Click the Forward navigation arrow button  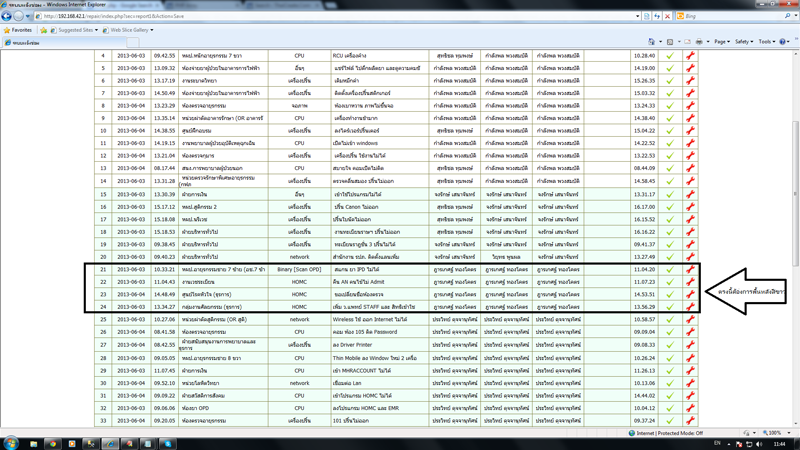[18, 16]
